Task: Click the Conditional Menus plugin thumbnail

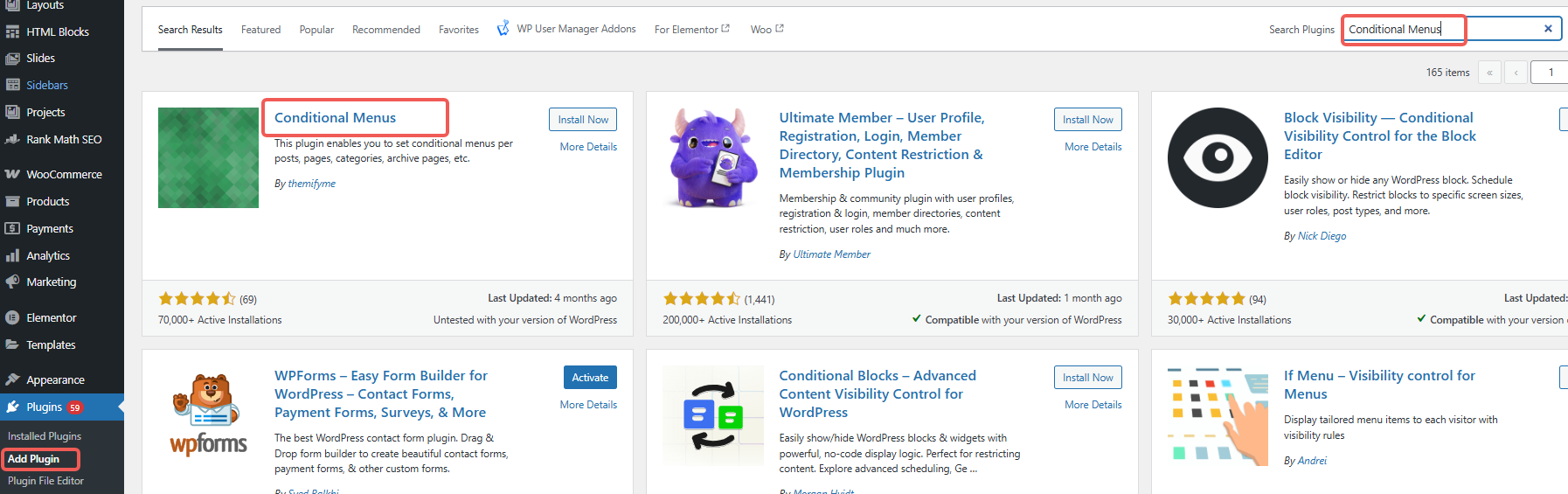Action: pos(208,158)
